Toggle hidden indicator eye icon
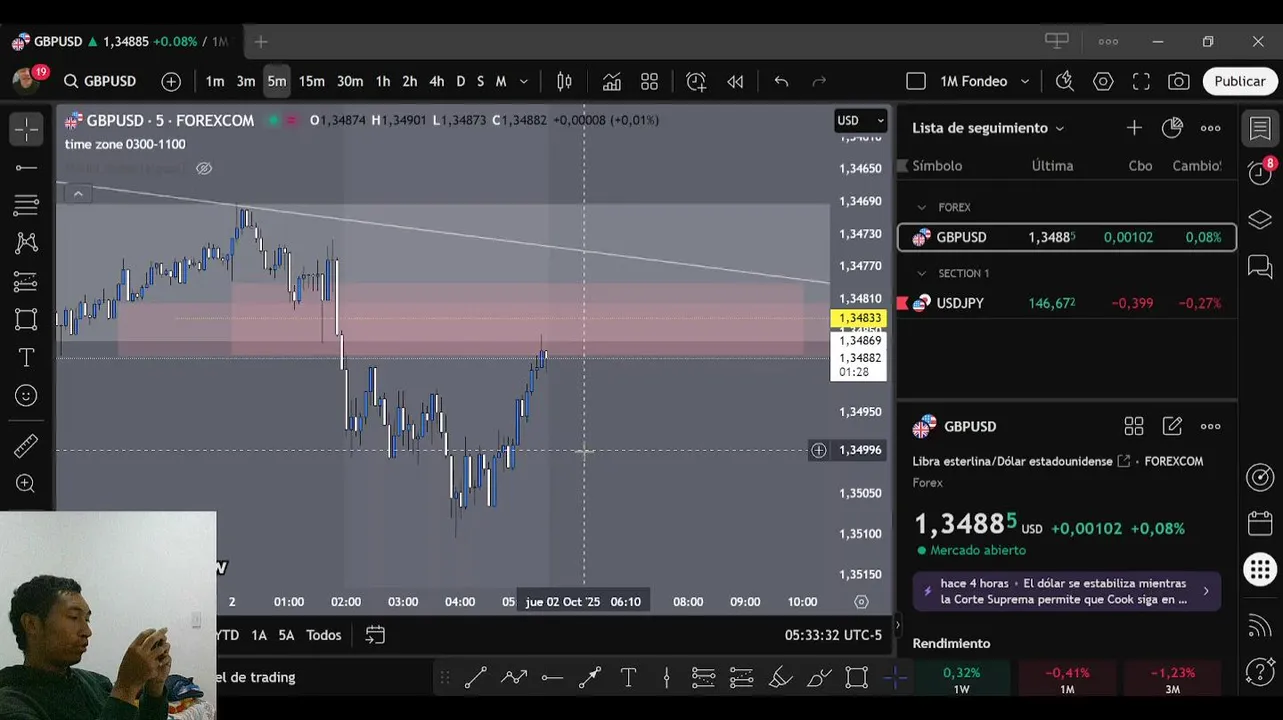The image size is (1283, 720). 204,168
